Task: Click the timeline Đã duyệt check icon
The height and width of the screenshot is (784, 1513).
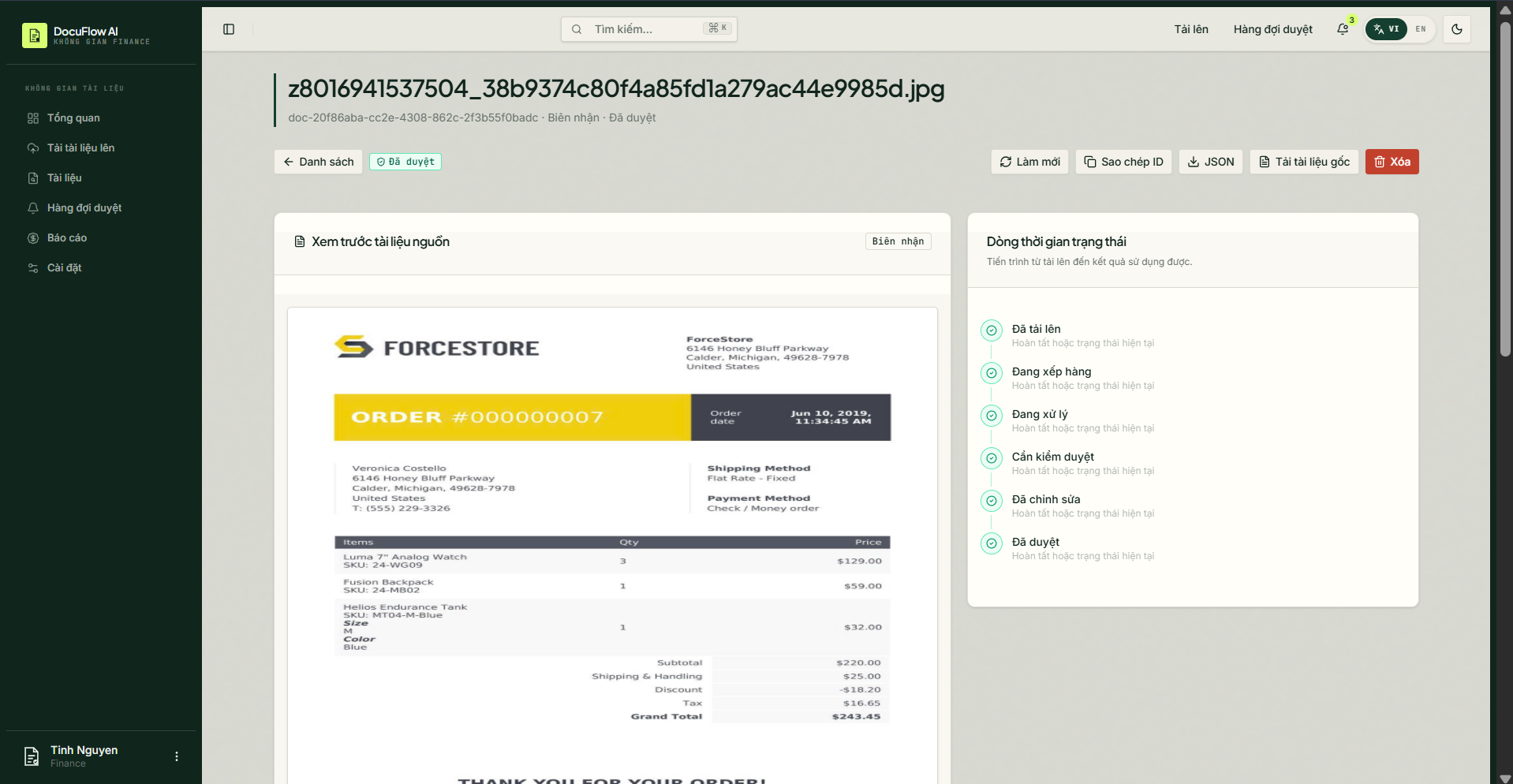Action: pyautogui.click(x=992, y=543)
